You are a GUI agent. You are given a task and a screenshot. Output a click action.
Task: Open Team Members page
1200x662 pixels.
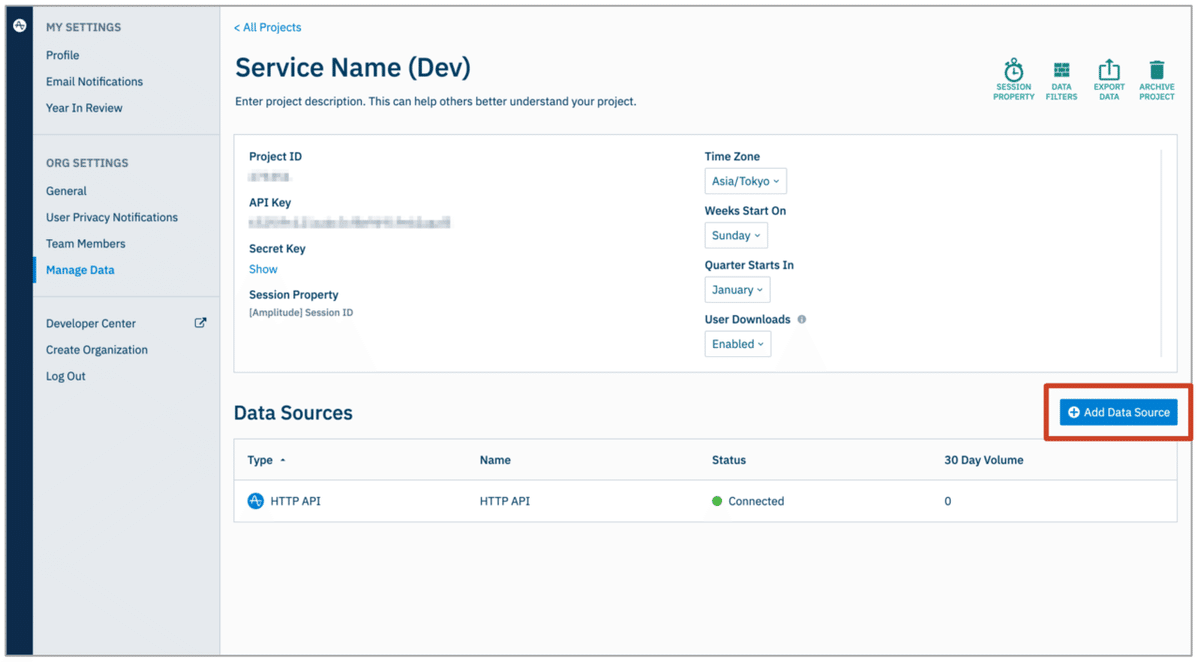86,243
